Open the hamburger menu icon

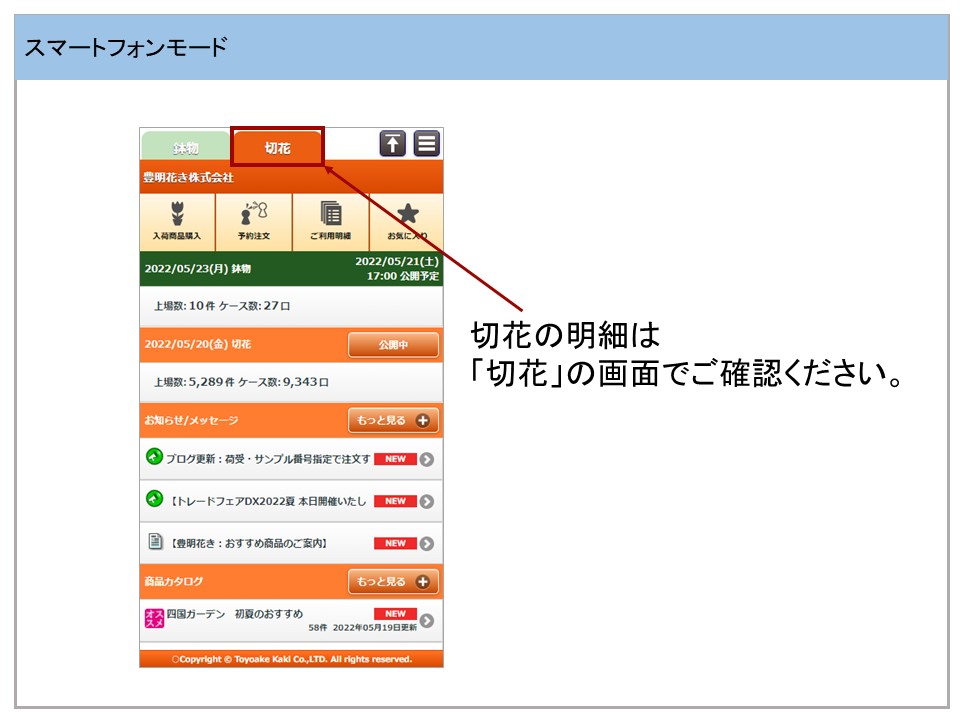(427, 144)
